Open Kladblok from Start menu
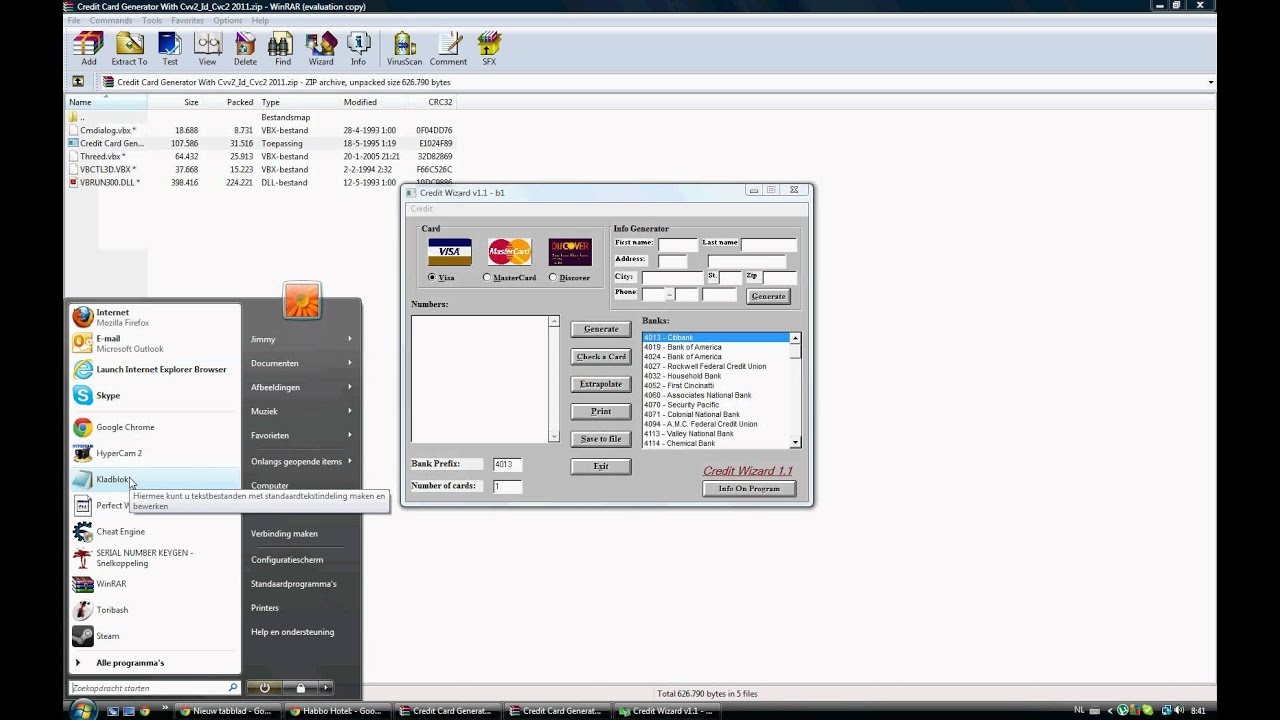This screenshot has height=720, width=1280. point(155,479)
